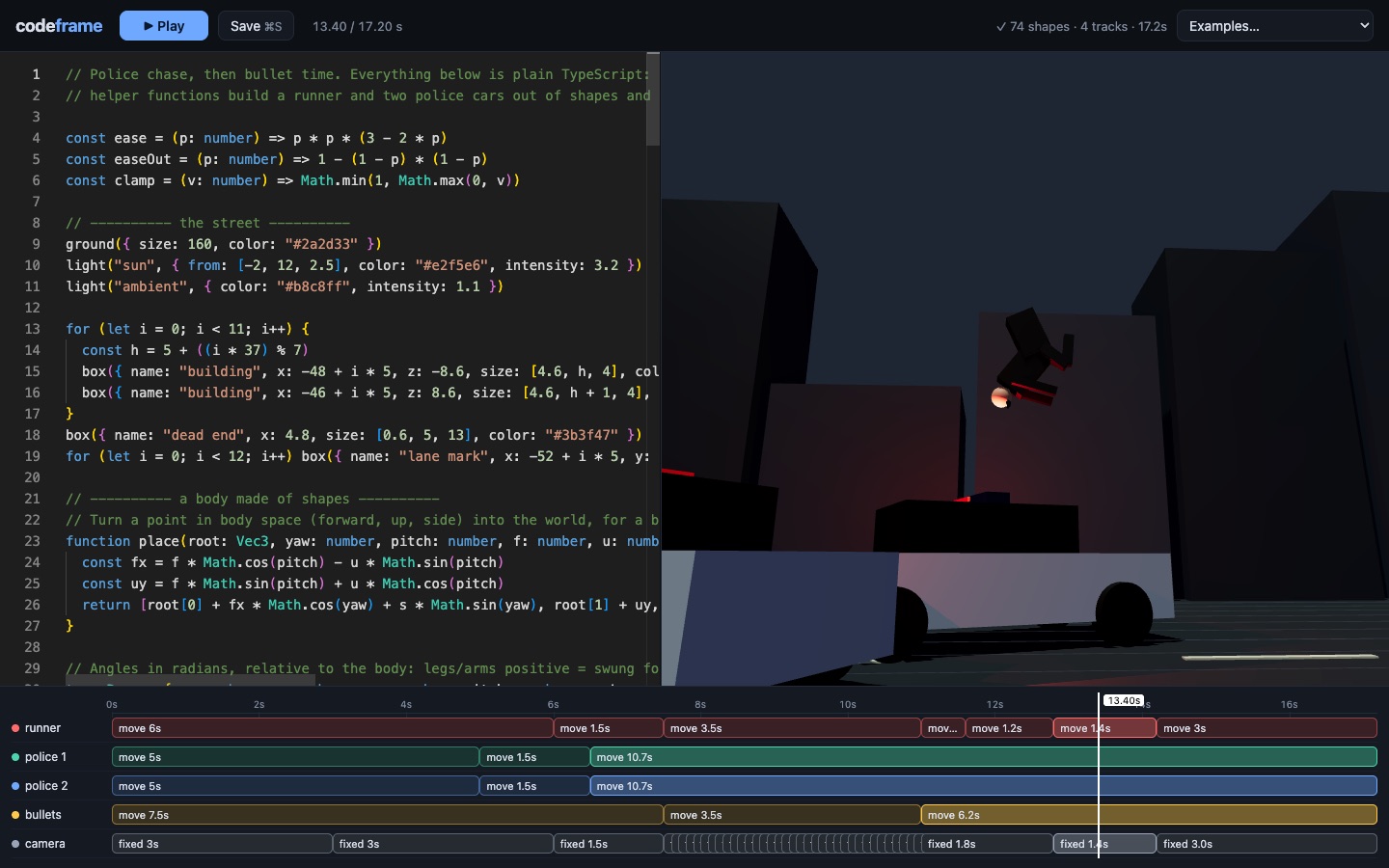
Task: Click the 16s mark on the timeline ruler
Action: [x=1289, y=704]
